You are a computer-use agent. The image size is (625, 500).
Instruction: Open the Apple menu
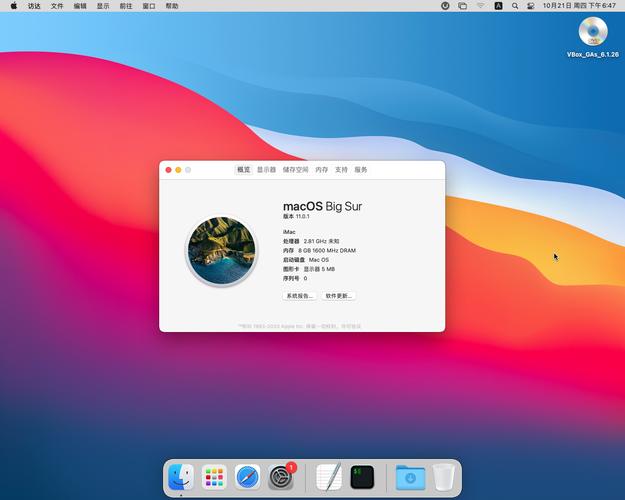coord(14,6)
